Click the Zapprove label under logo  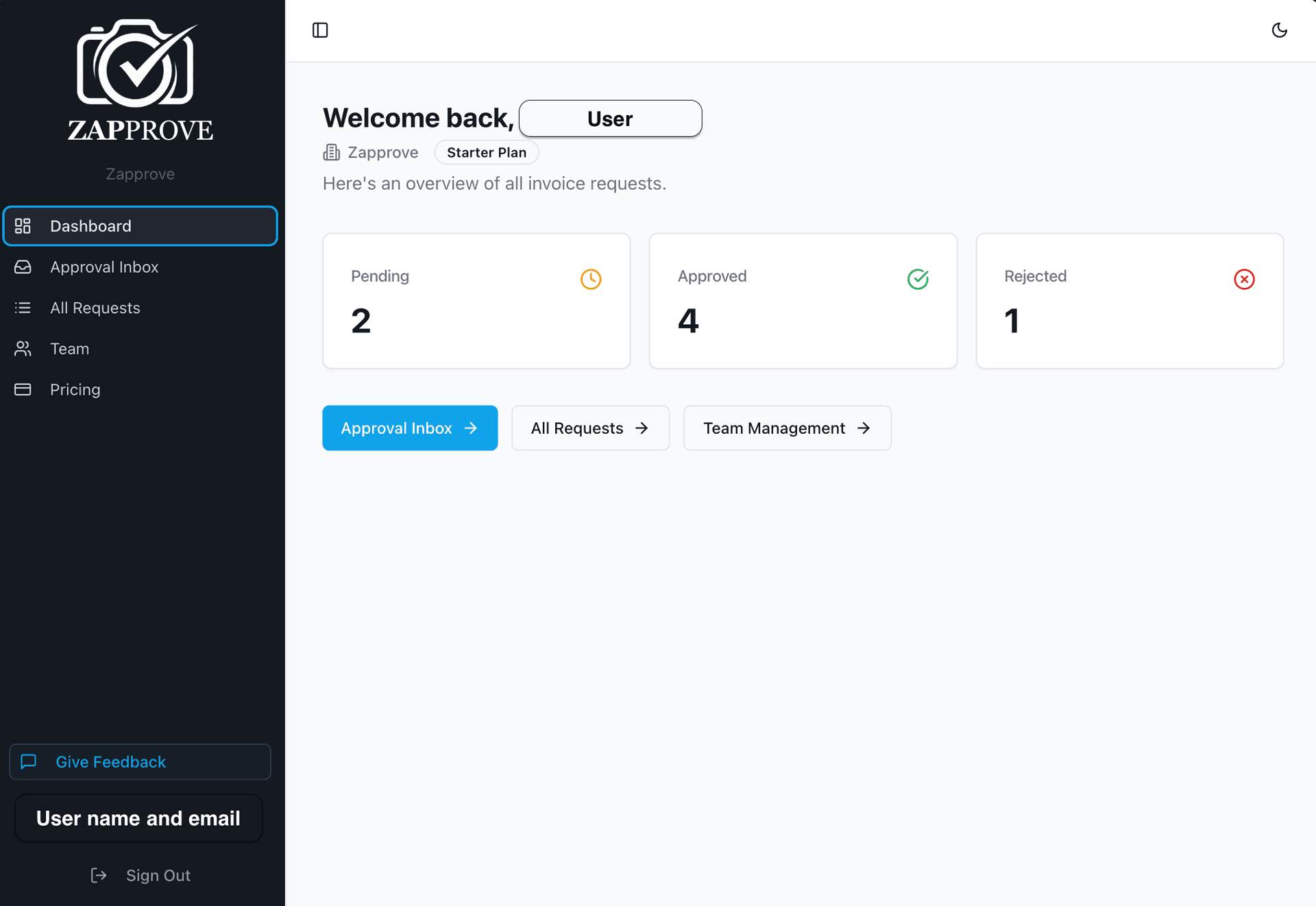140,174
